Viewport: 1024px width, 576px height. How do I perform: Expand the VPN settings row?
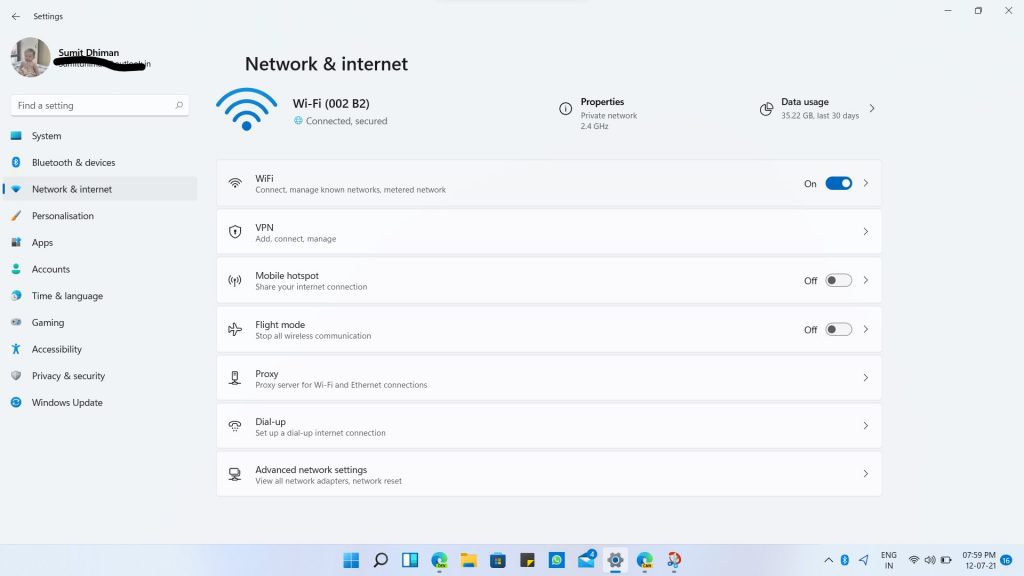tap(866, 231)
